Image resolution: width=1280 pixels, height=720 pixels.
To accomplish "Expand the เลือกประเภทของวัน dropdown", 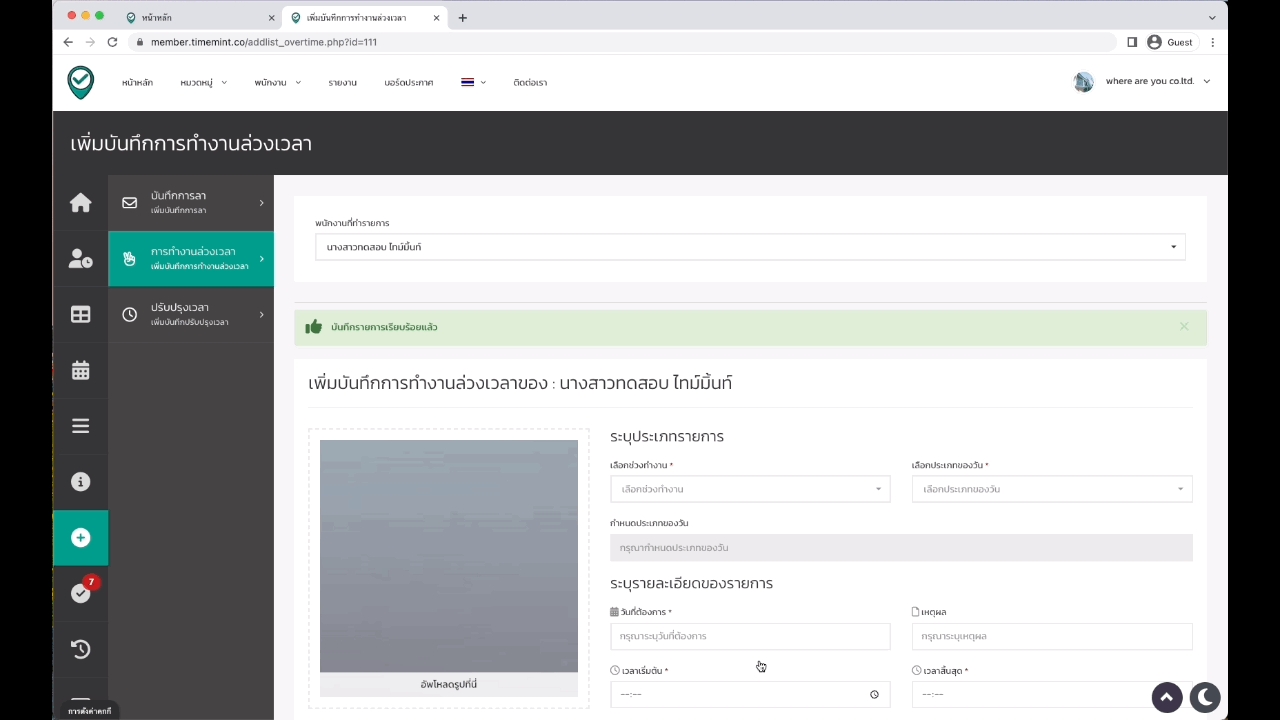I will (1051, 489).
